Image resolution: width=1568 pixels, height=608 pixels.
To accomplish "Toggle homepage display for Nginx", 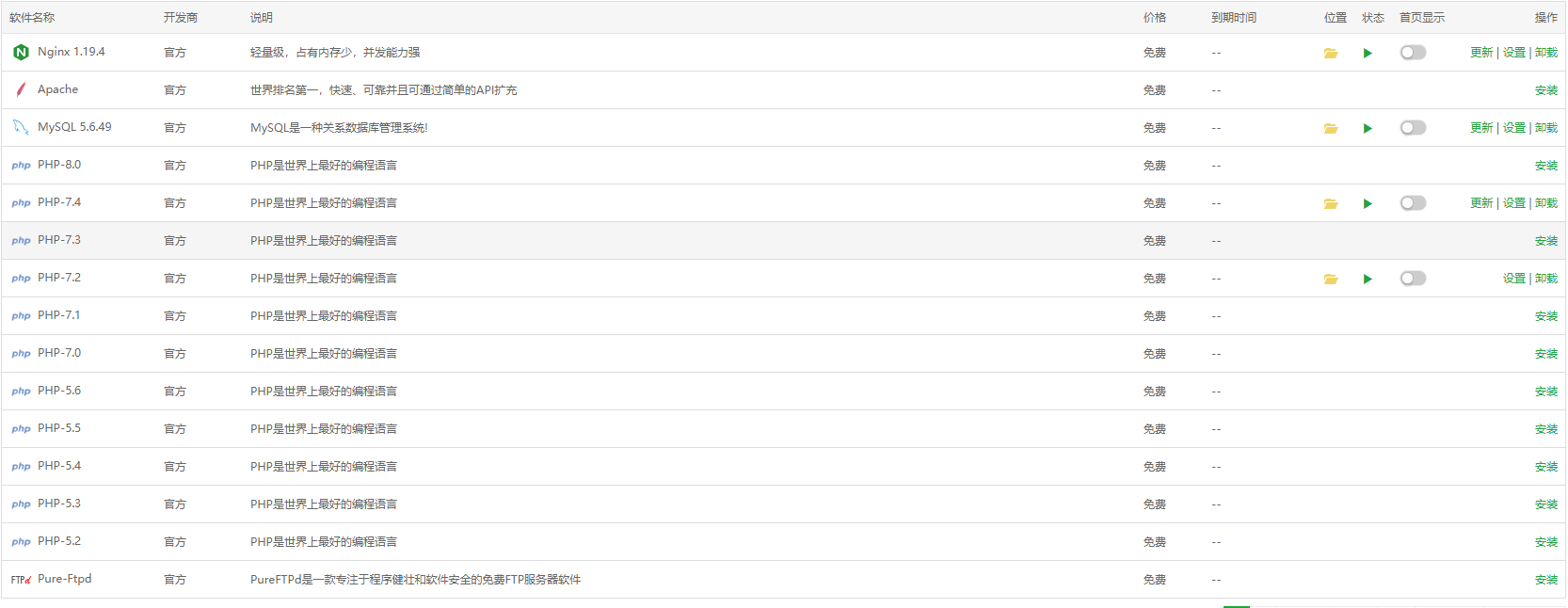I will [x=1413, y=53].
